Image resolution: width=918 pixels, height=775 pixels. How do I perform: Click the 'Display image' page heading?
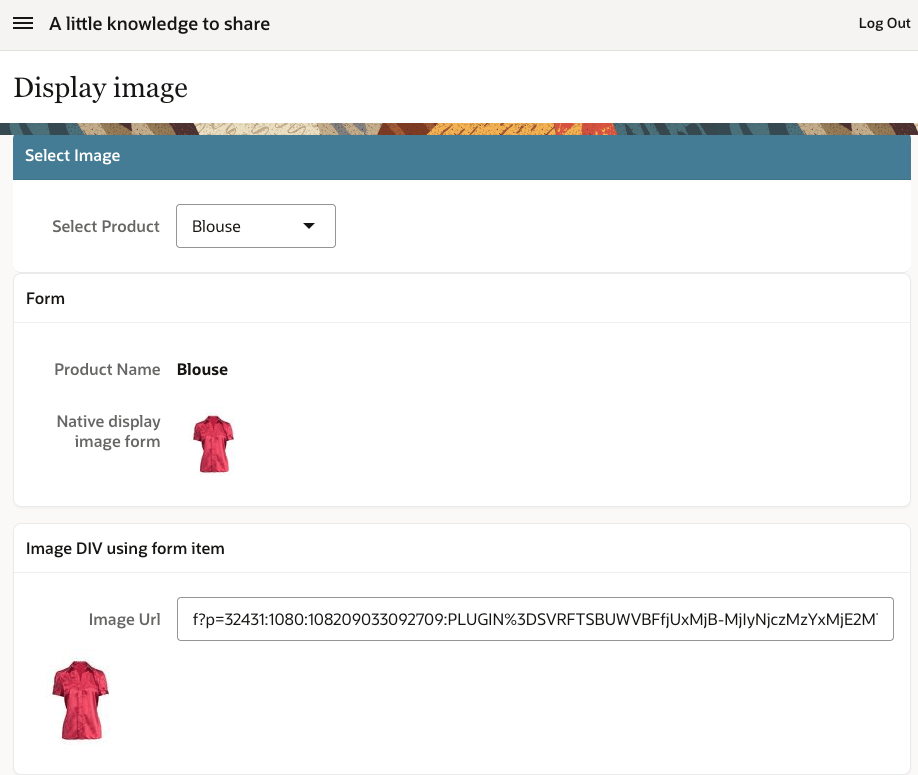[100, 88]
